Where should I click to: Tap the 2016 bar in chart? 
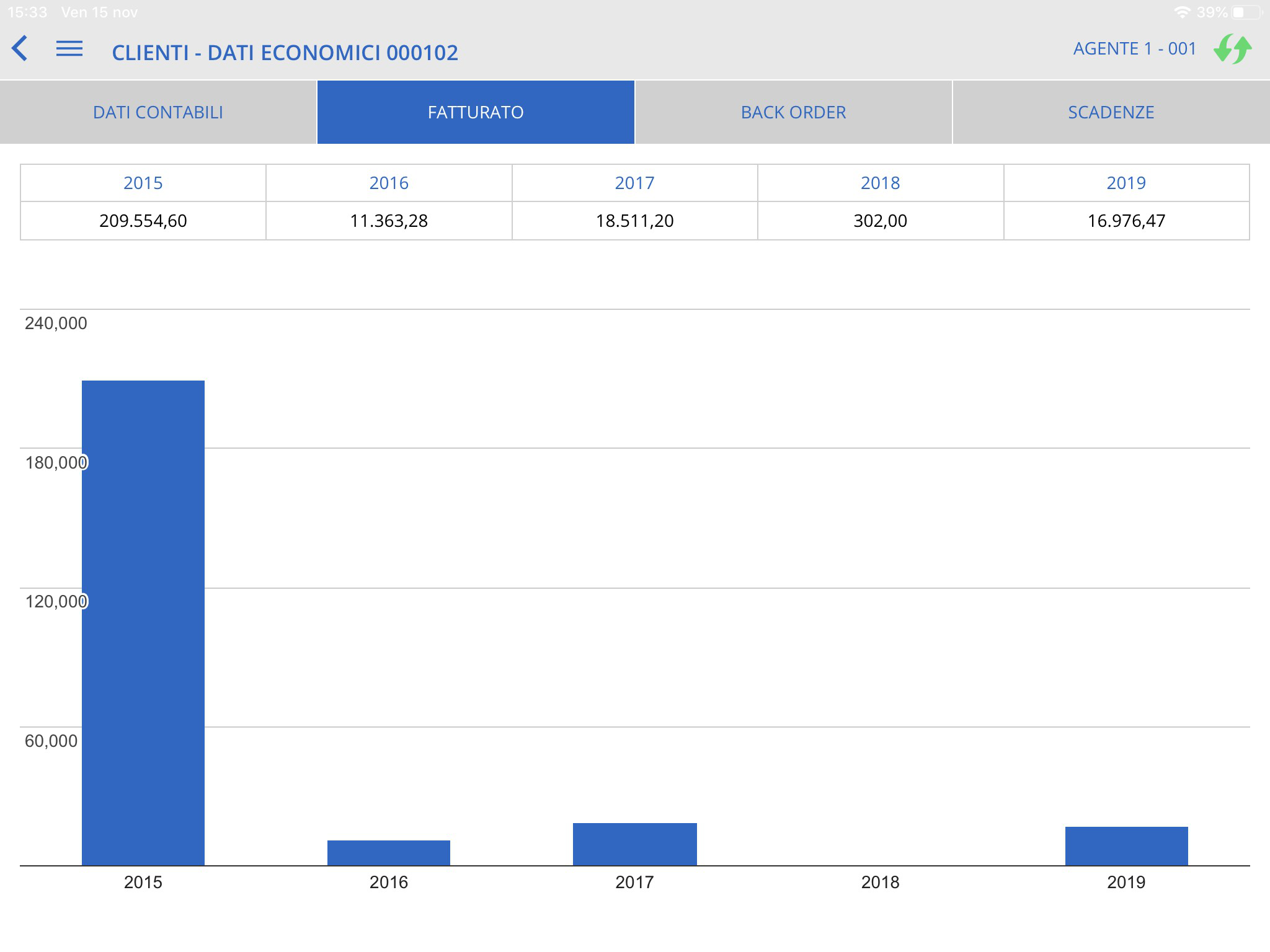pyautogui.click(x=389, y=853)
